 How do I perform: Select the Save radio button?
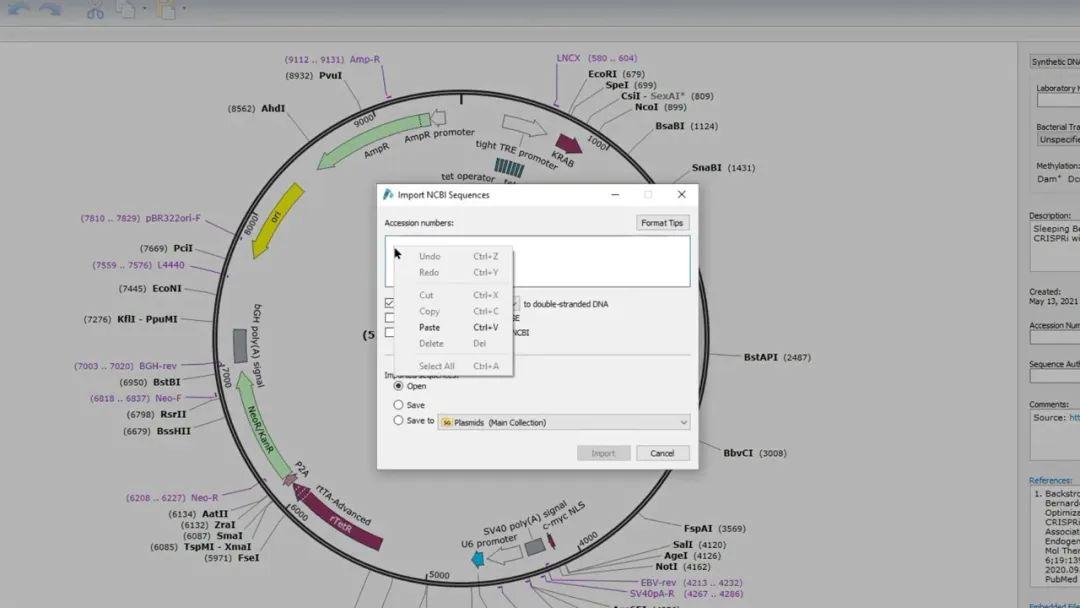click(x=400, y=404)
